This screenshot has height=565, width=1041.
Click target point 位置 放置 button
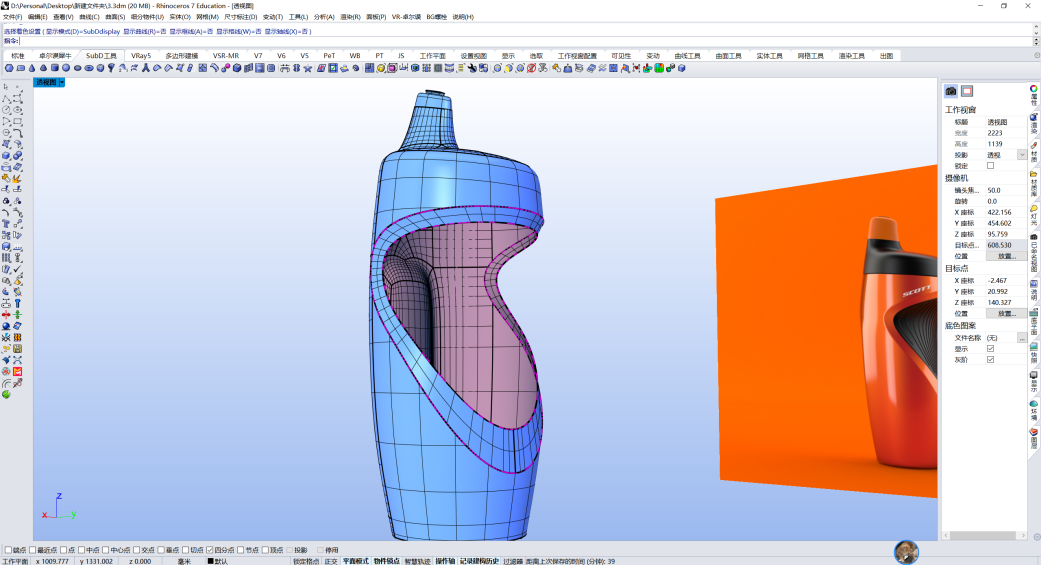click(1004, 313)
